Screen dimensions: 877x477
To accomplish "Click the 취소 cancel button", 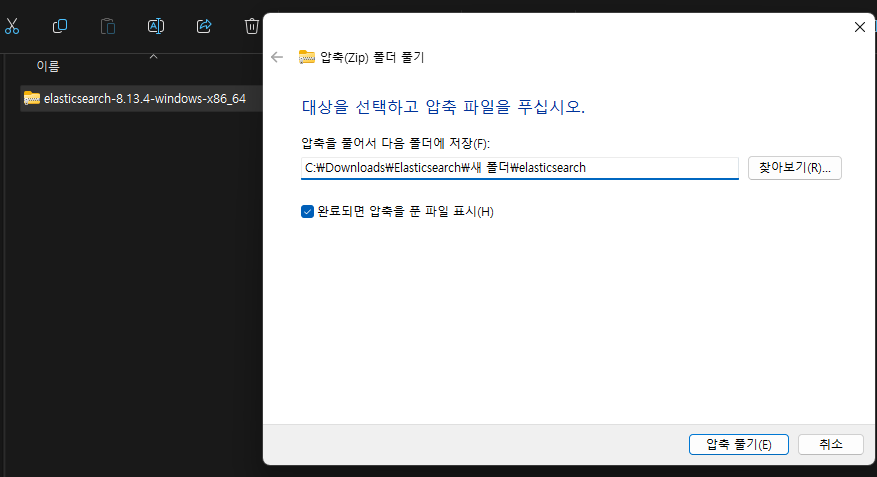I will (831, 445).
